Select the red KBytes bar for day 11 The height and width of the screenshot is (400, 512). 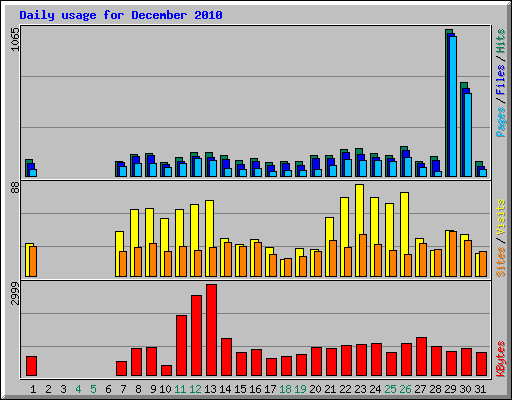(181, 346)
